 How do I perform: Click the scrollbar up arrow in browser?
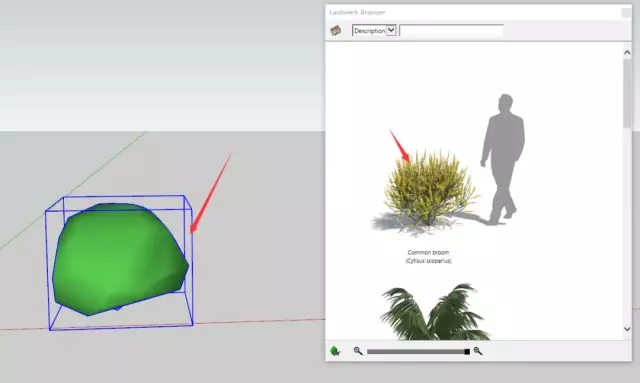tap(627, 53)
